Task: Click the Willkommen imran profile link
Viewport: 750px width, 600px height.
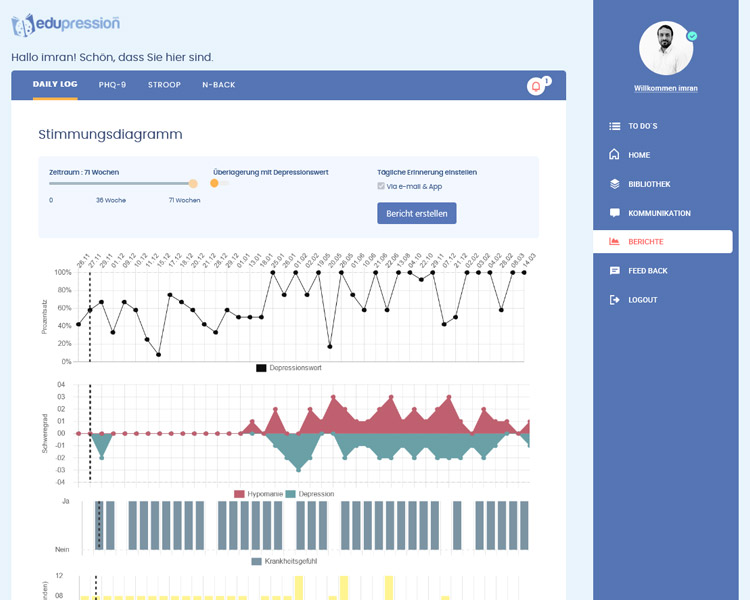Action: [x=665, y=88]
